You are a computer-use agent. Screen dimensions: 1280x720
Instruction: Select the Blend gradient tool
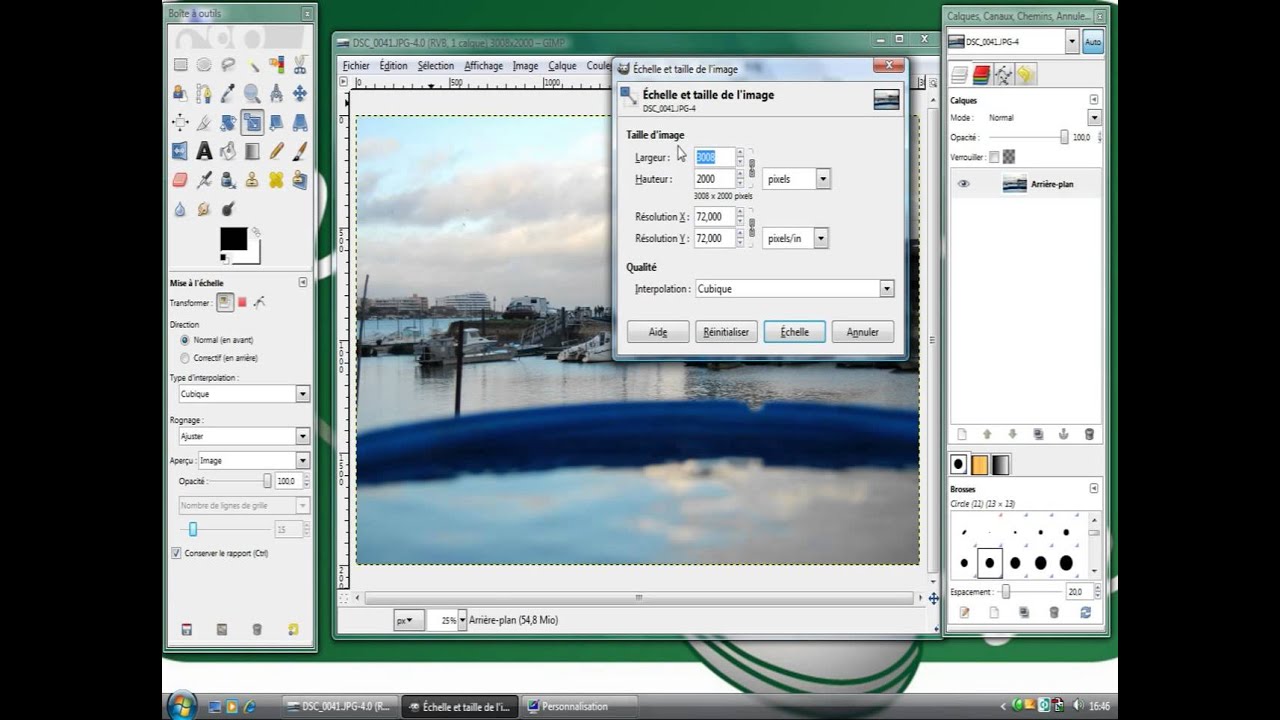(252, 151)
